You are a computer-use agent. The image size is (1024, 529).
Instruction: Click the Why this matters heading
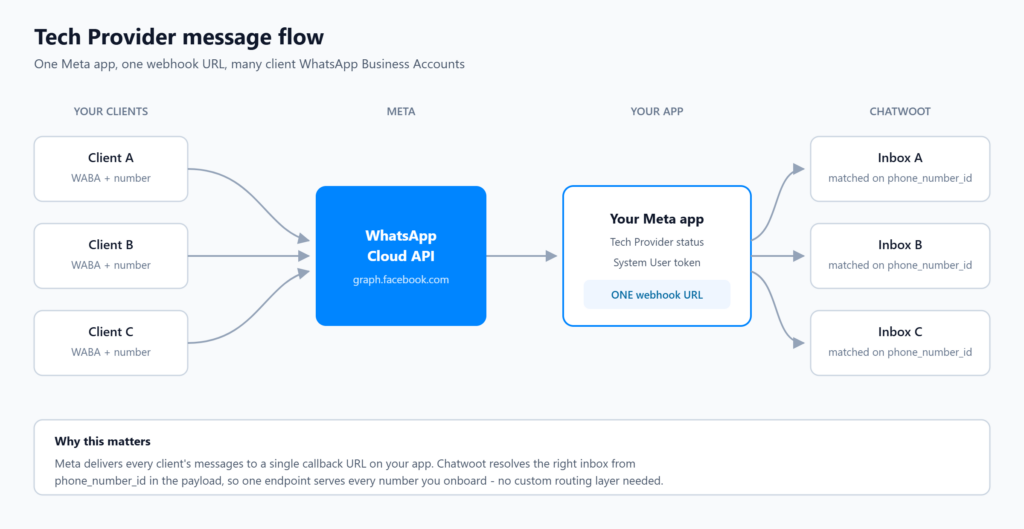point(103,441)
